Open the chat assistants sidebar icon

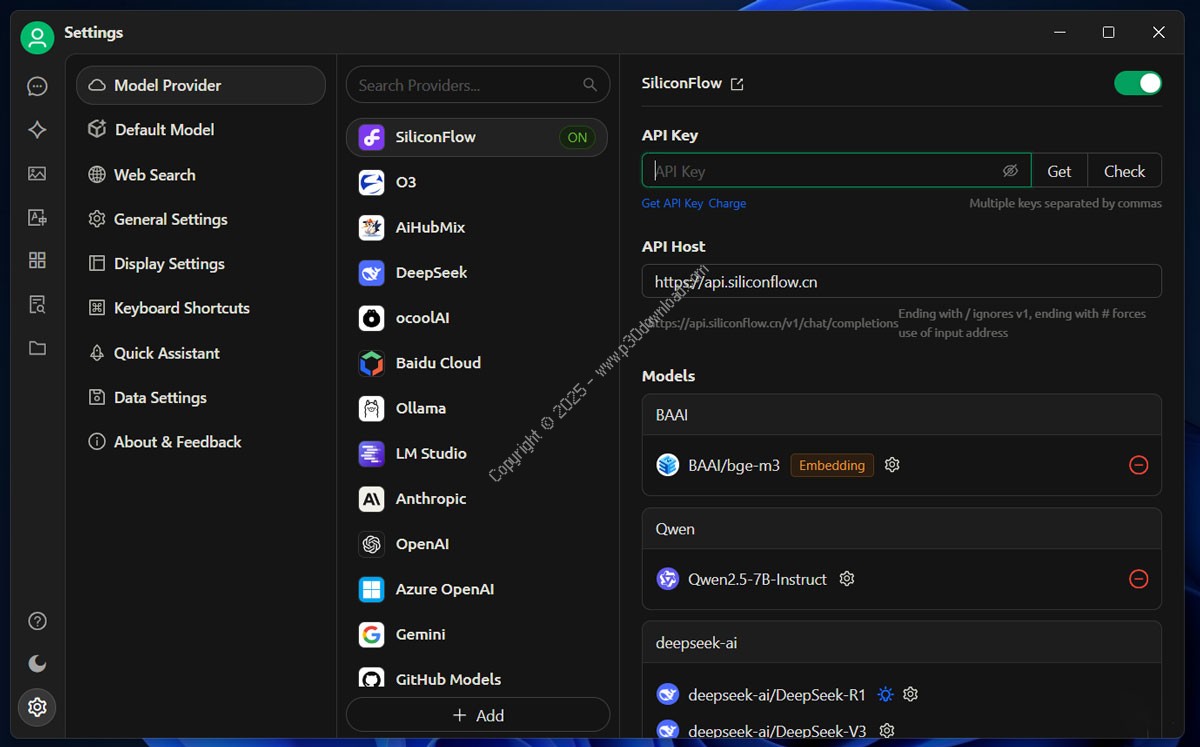(37, 87)
